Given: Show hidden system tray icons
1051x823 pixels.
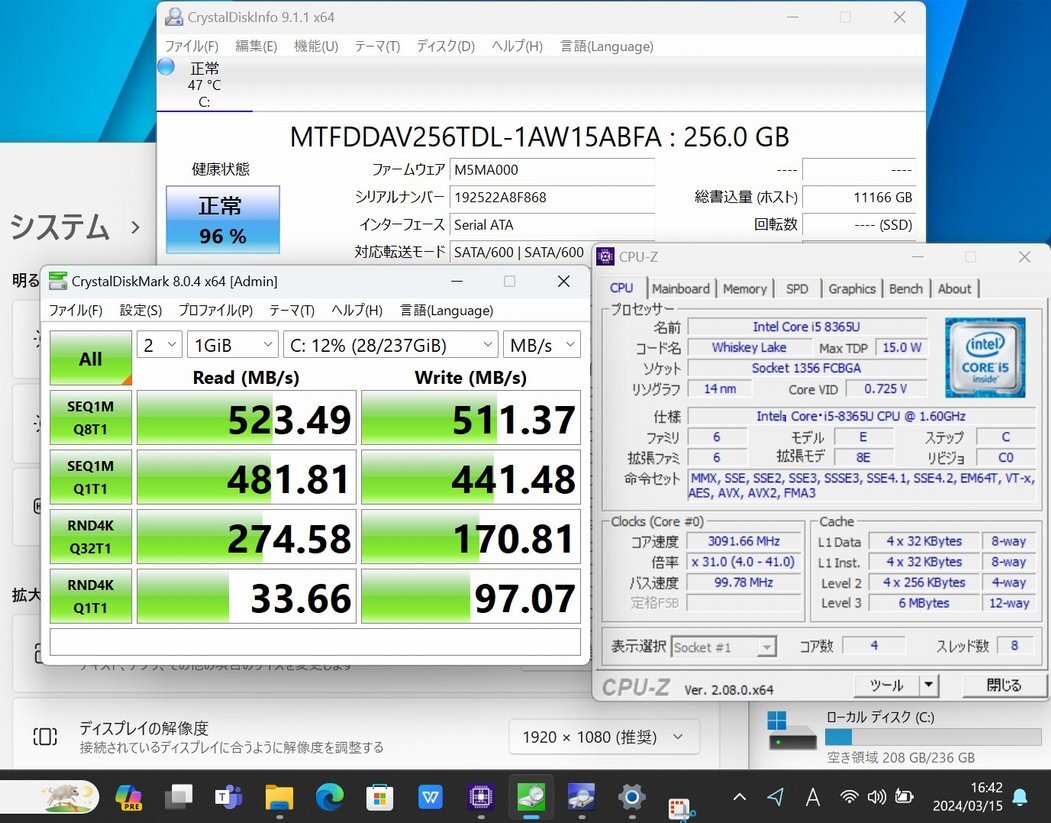Looking at the screenshot, I should (739, 797).
